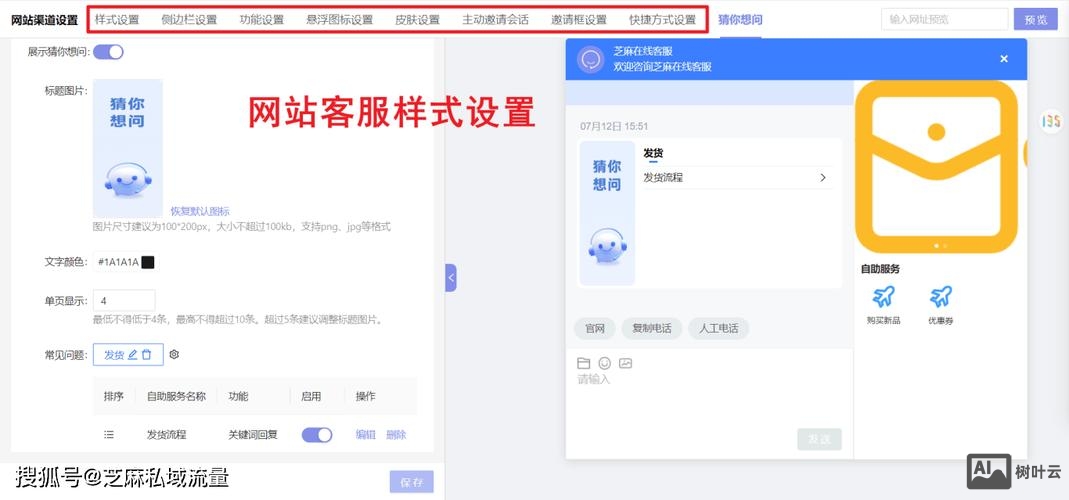Click 编辑 link for 发货流程

tap(365, 435)
